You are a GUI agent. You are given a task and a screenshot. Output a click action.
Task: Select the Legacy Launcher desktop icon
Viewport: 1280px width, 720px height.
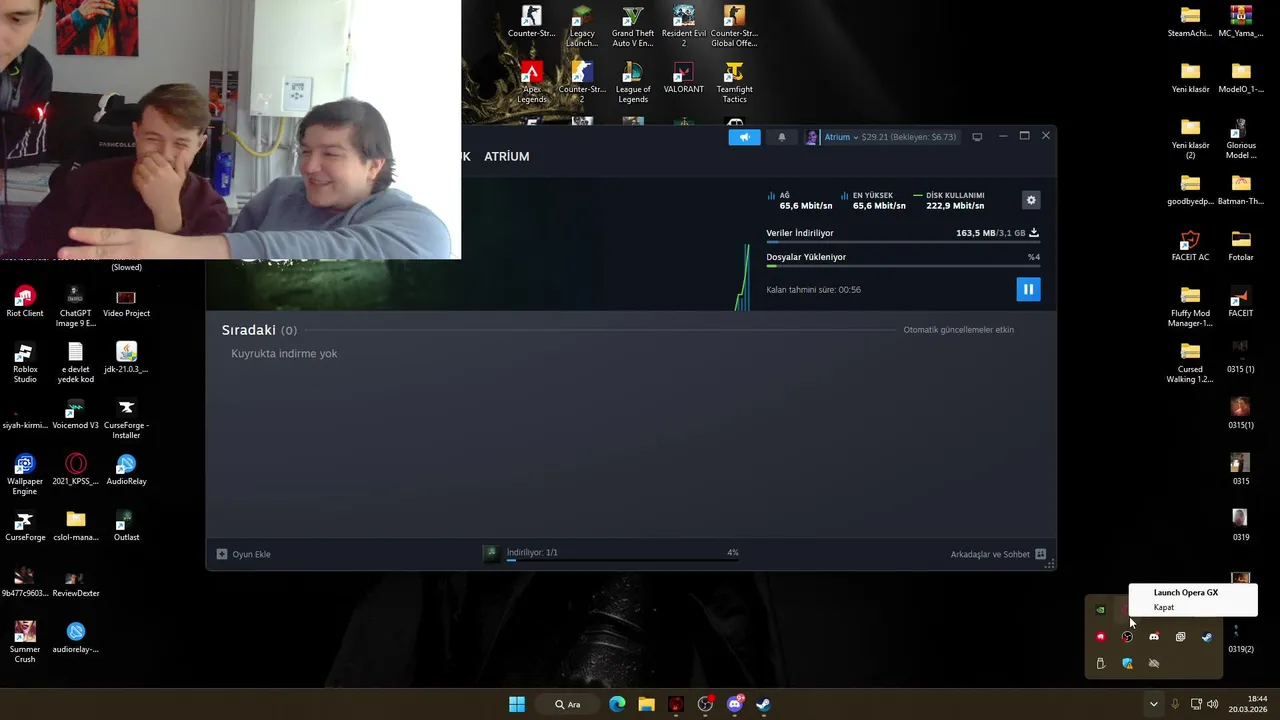pos(582,27)
